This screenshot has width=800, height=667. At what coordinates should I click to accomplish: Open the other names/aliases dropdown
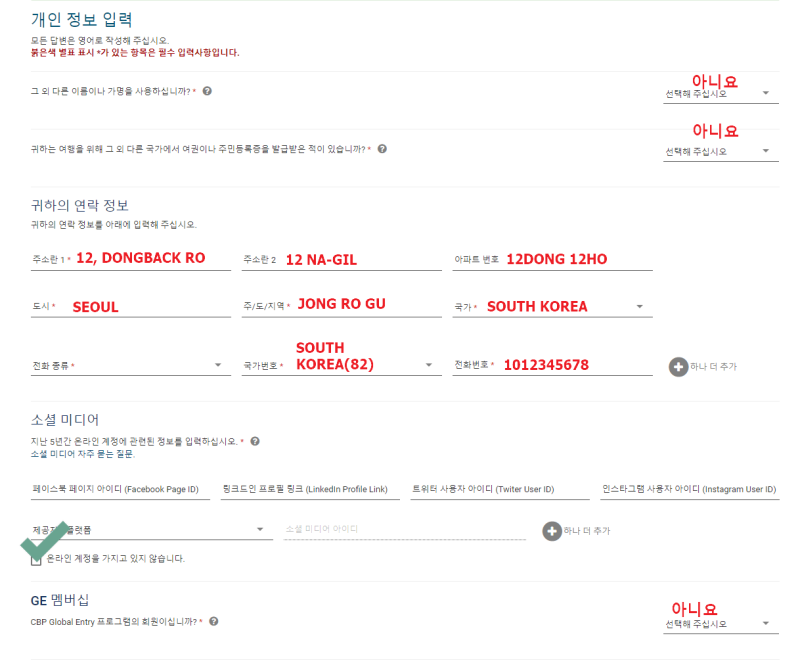tap(720, 93)
